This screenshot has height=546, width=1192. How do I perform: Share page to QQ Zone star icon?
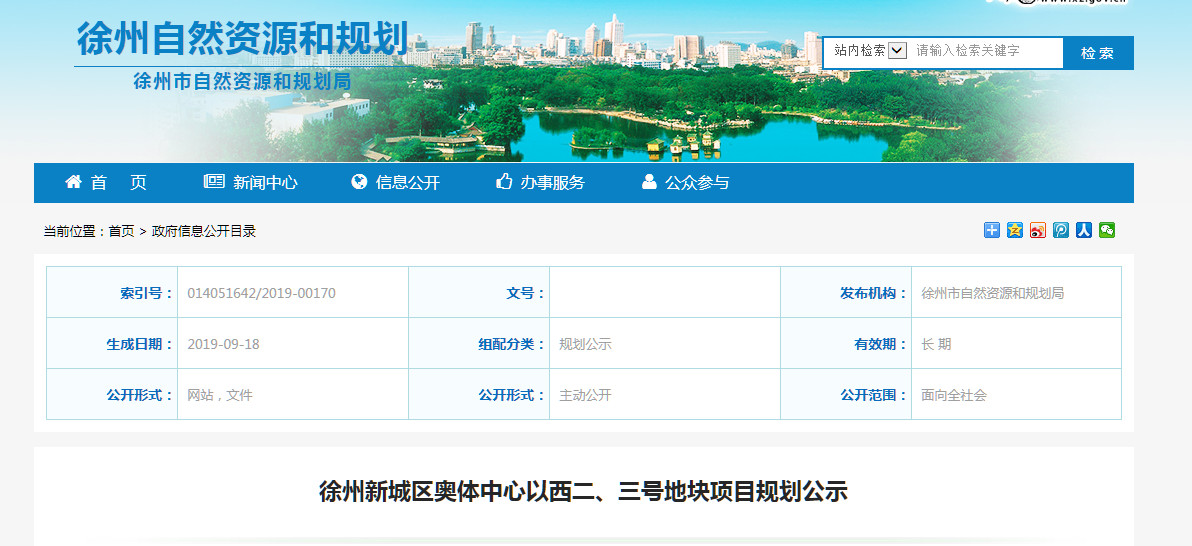tap(1015, 230)
